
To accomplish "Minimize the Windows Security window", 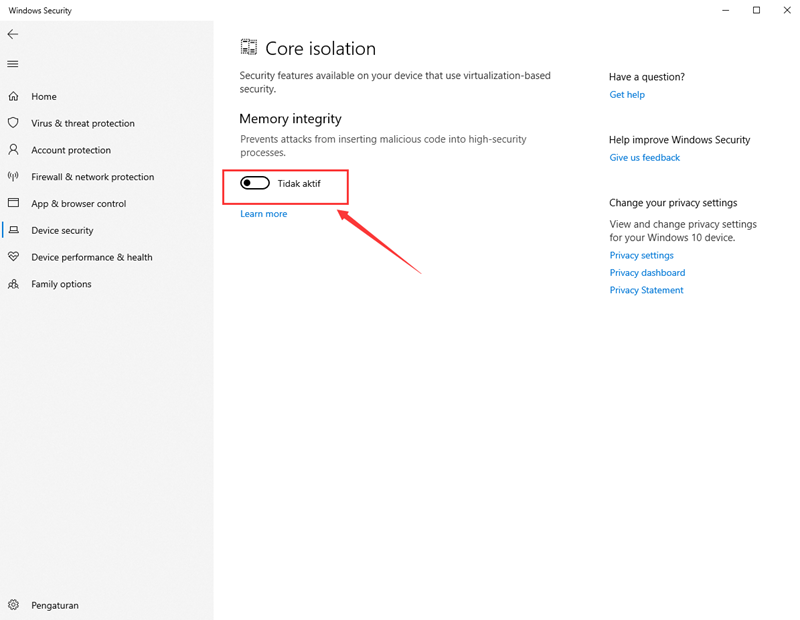I will (726, 10).
